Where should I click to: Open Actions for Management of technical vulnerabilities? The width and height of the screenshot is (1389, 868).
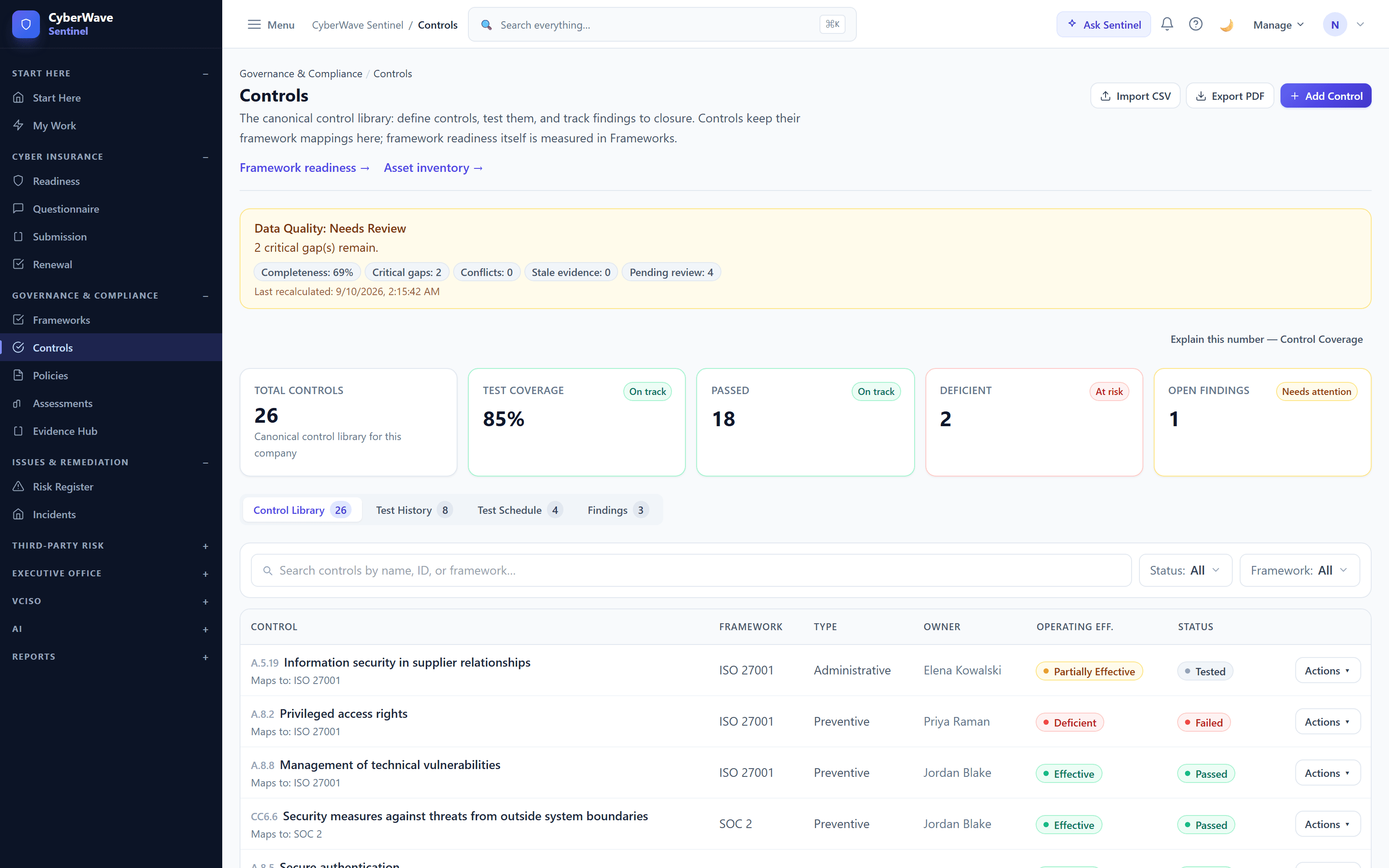coord(1327,773)
